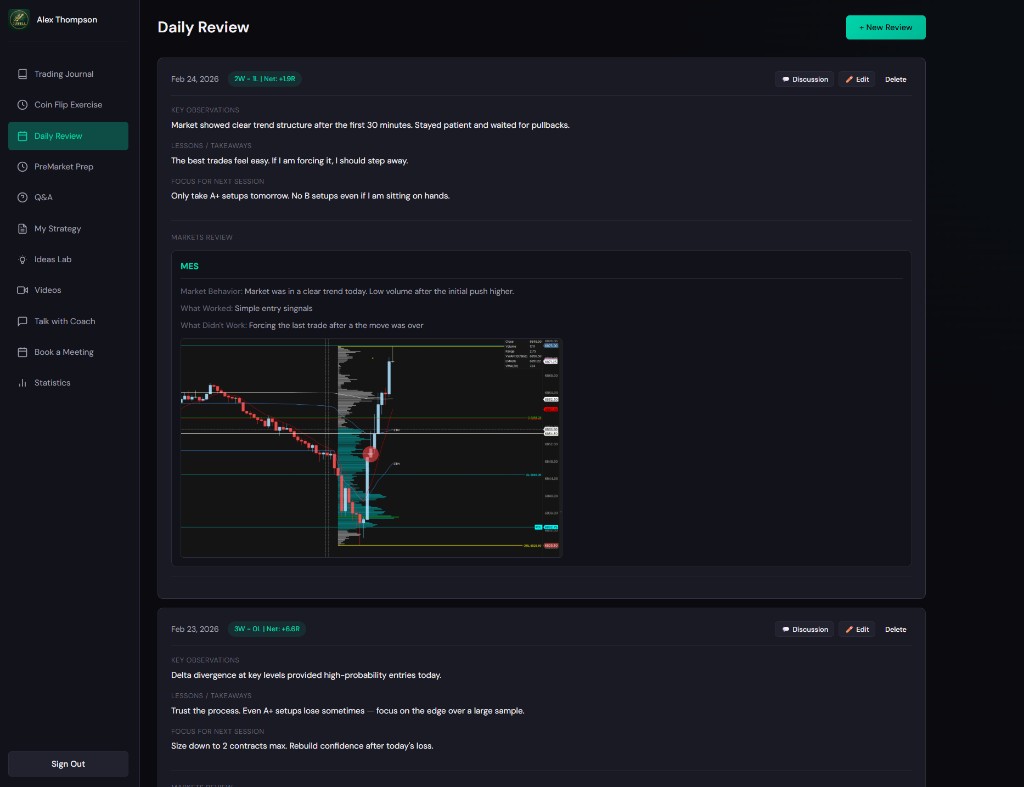Open Discussion on the Feb 23 review

804,629
